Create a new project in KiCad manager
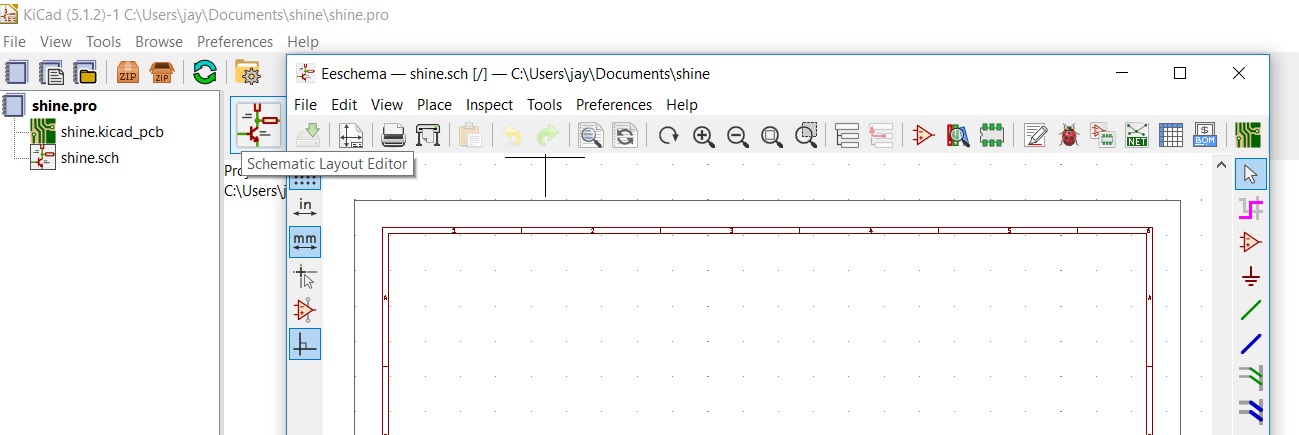 16,72
